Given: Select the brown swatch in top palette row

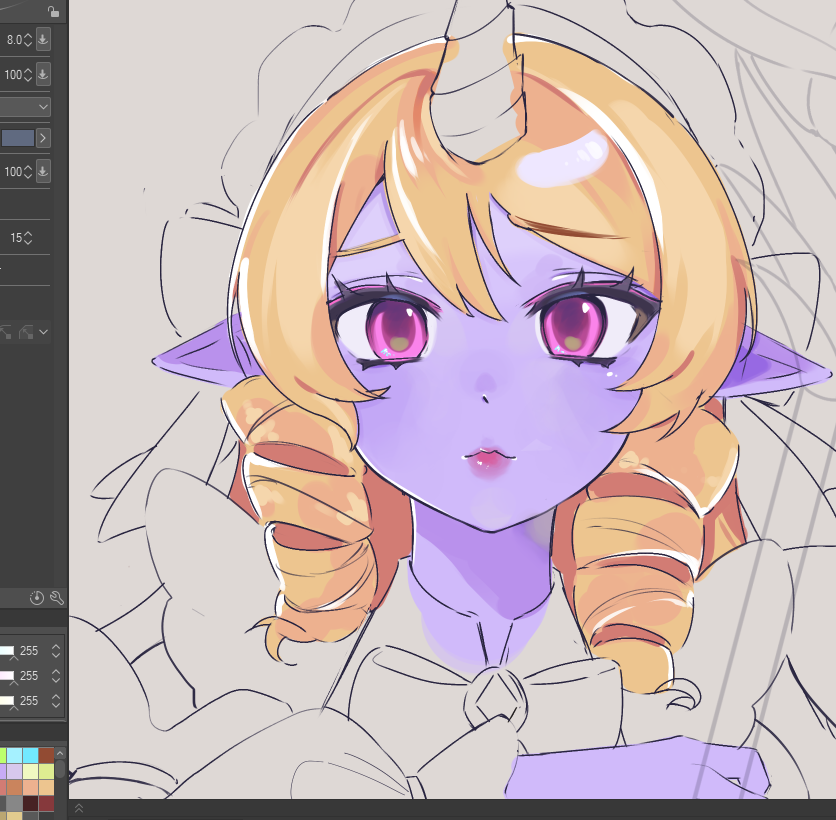Looking at the screenshot, I should pos(46,755).
